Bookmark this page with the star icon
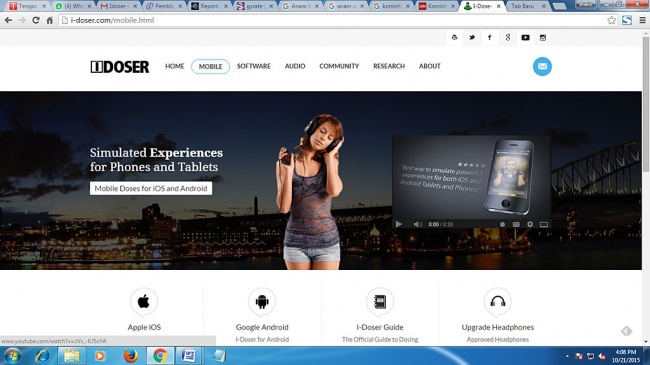 coord(611,20)
